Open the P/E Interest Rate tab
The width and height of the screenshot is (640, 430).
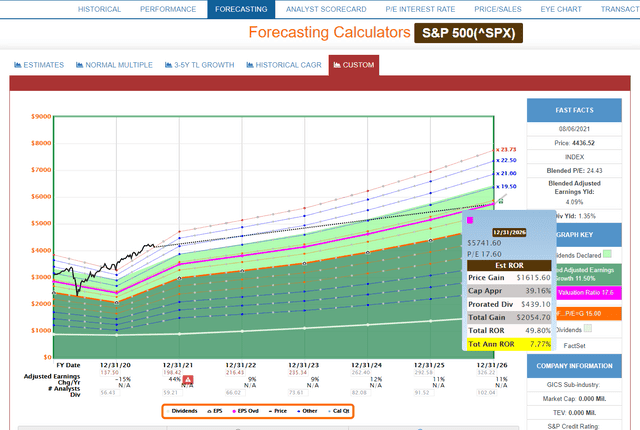(420, 9)
